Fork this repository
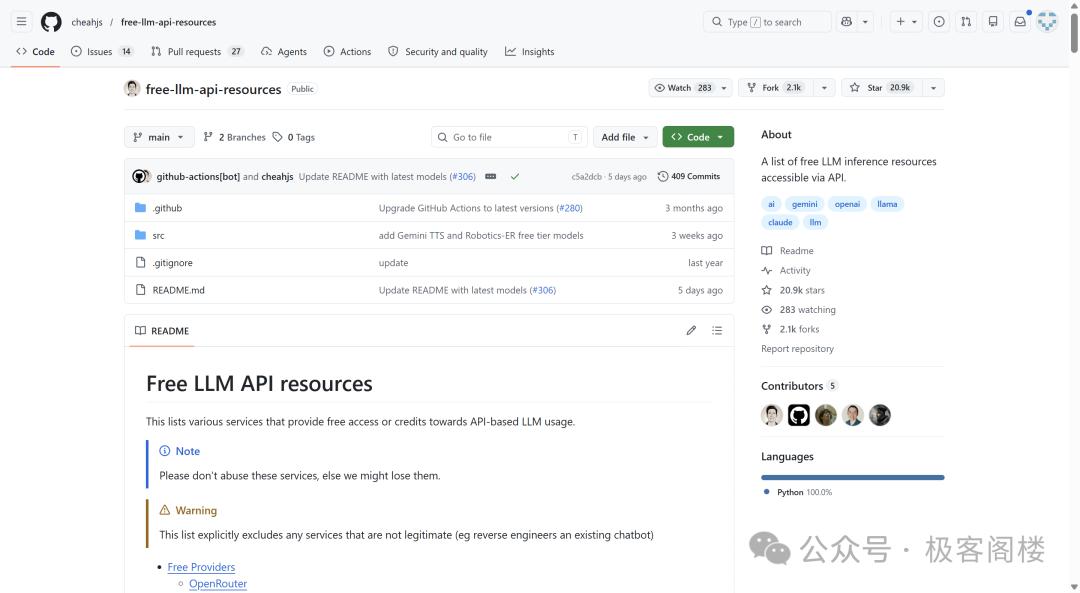Image resolution: width=1080 pixels, height=593 pixels. (776, 87)
